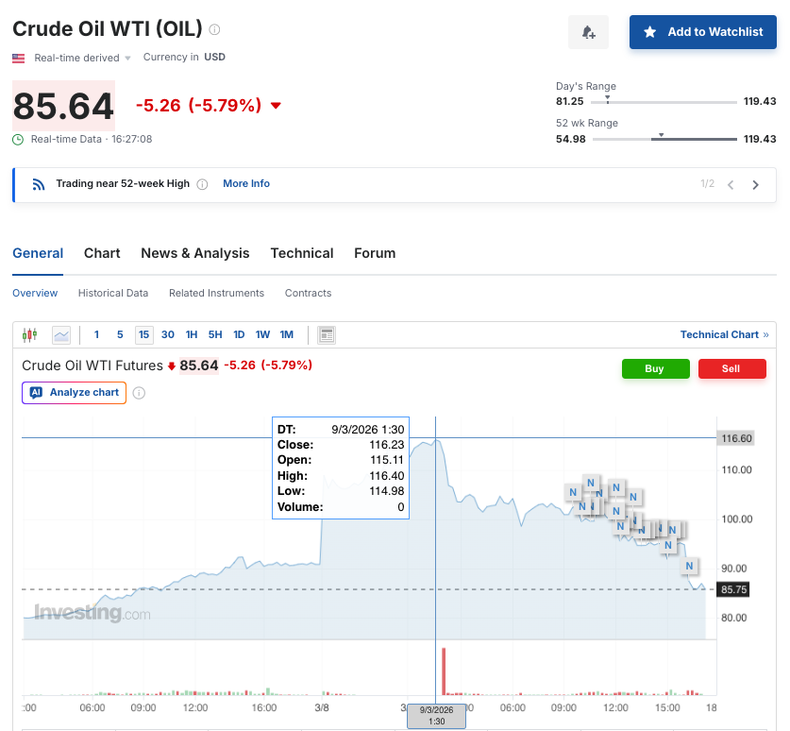Click the Day's Range slider marker
This screenshot has width=790, height=731.
point(608,99)
